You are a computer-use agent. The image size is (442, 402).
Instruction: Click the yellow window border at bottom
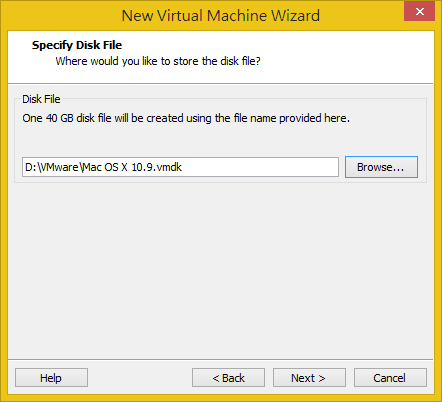[221, 398]
